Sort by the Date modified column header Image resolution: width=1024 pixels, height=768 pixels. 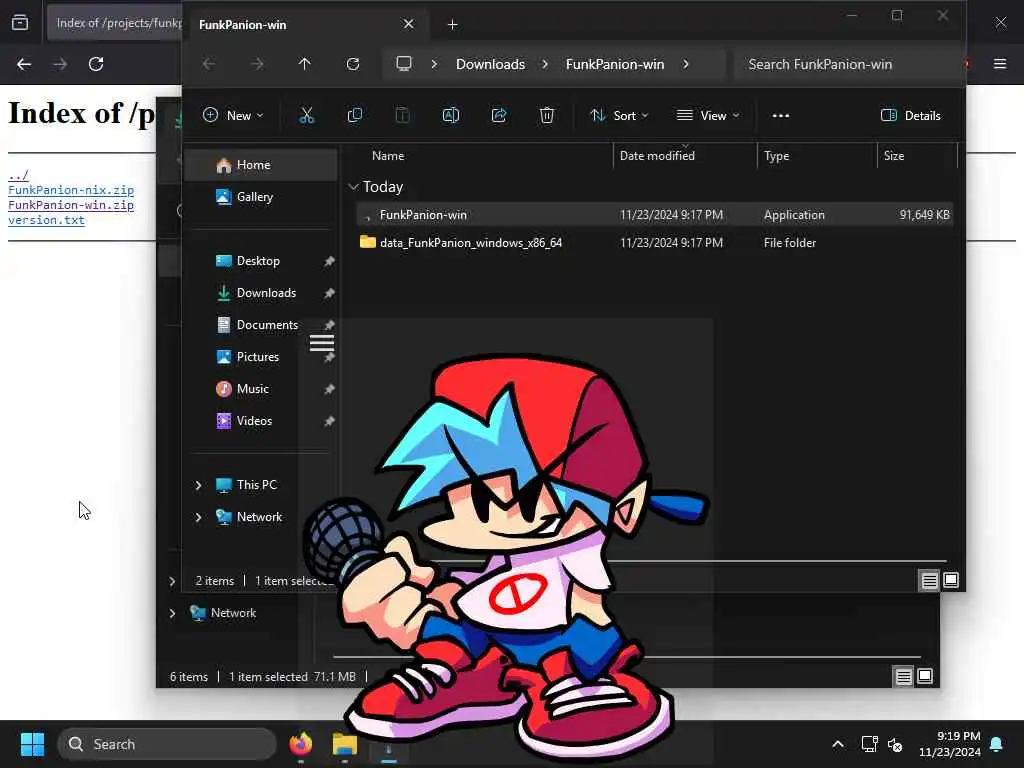[x=657, y=155]
